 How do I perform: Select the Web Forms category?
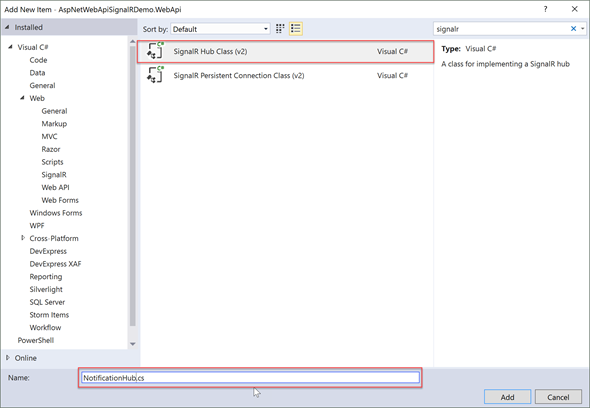(x=60, y=200)
